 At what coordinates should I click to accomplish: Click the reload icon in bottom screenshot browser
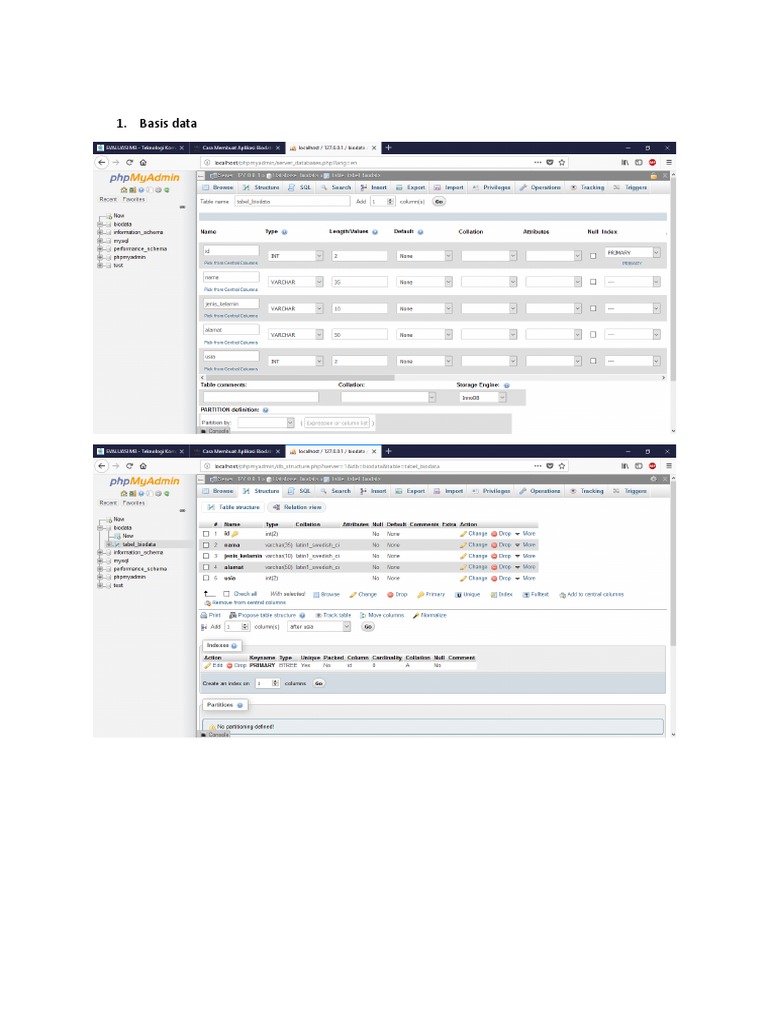point(129,466)
